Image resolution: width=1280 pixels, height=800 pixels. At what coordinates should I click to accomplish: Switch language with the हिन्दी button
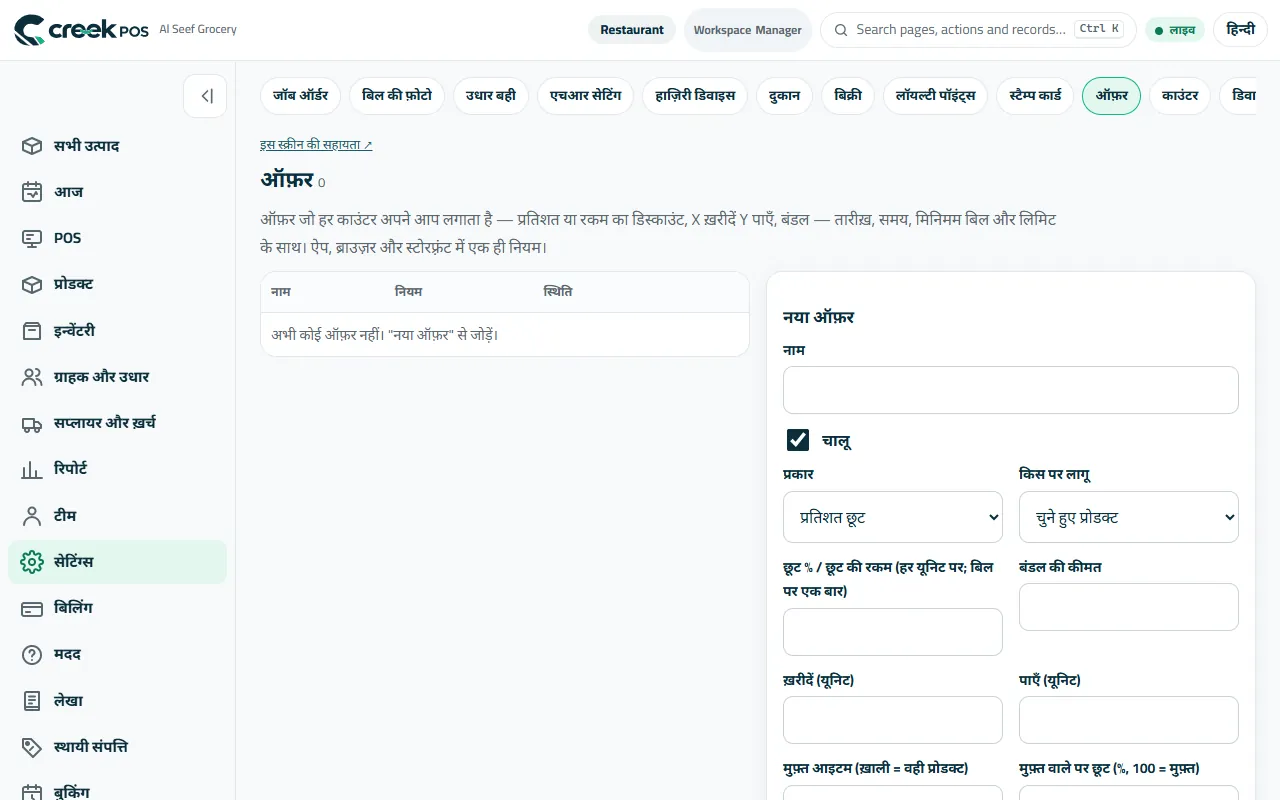pos(1240,30)
